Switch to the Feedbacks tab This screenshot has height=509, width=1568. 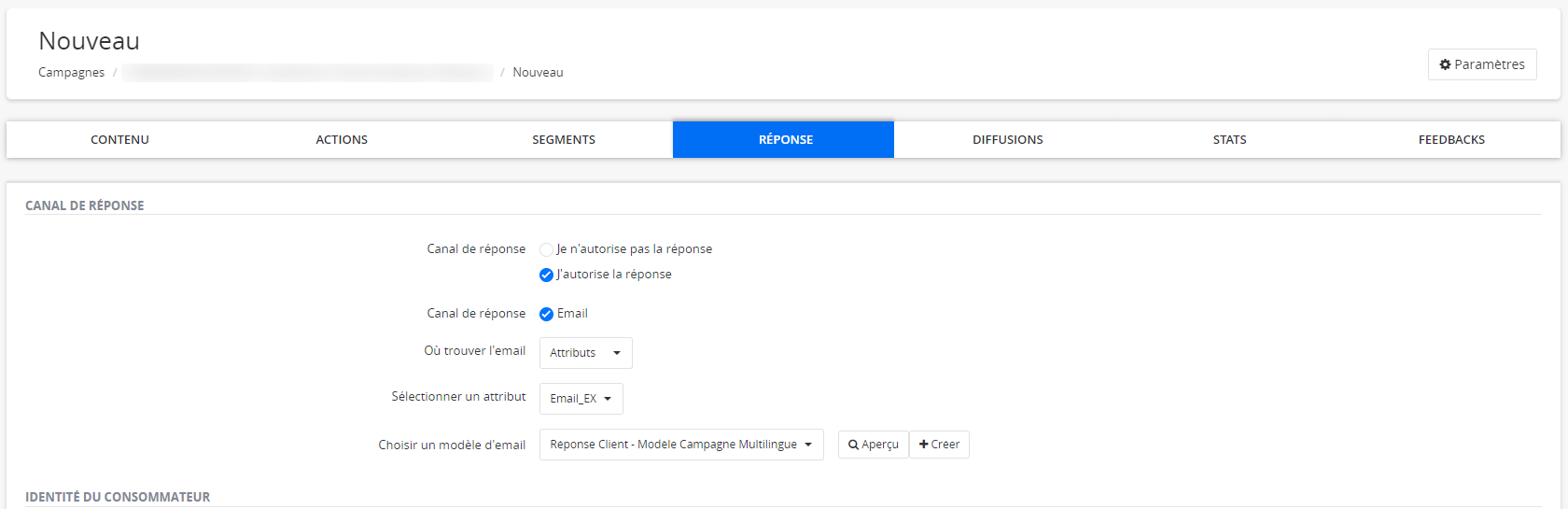pos(1451,140)
